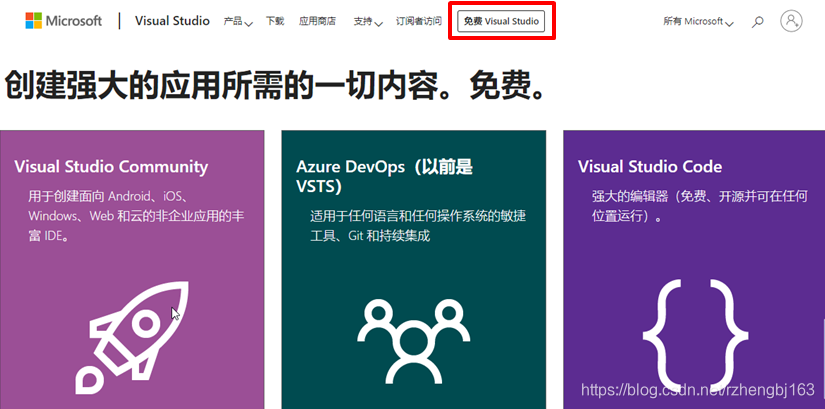Click the Microsoft logo
825x409 pixels.
pos(64,21)
